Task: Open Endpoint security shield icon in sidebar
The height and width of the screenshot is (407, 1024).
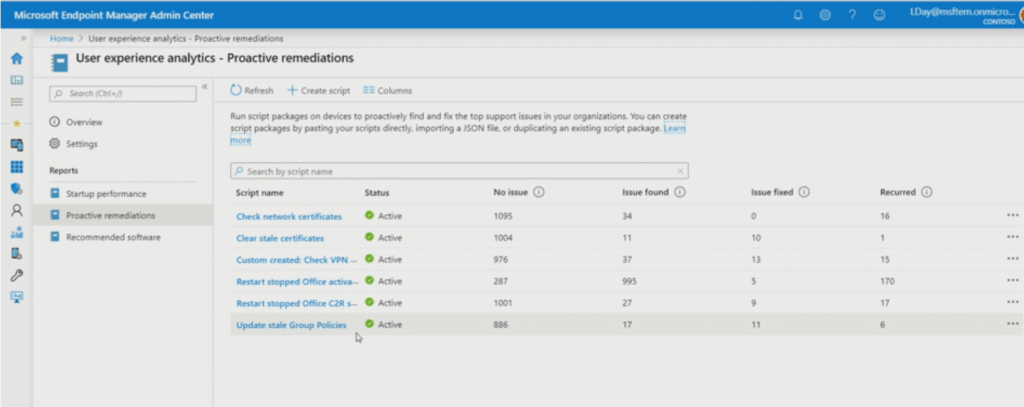Action: point(17,188)
